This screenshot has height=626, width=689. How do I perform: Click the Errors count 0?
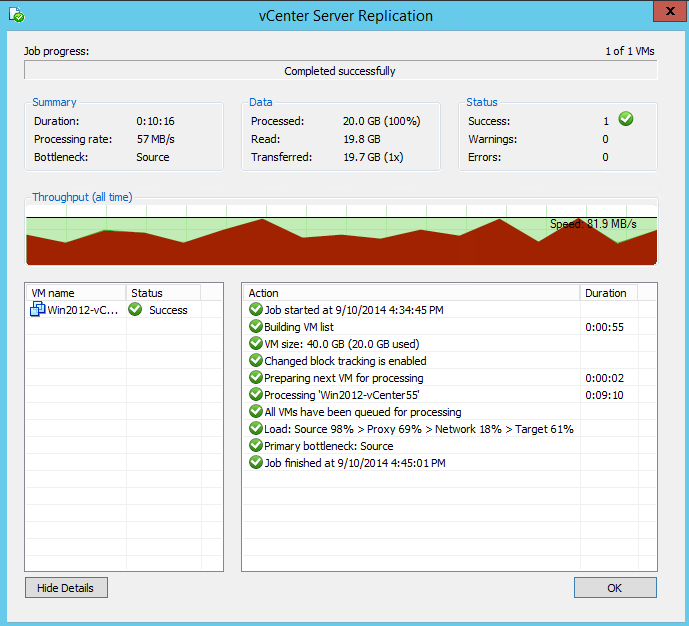coord(606,157)
